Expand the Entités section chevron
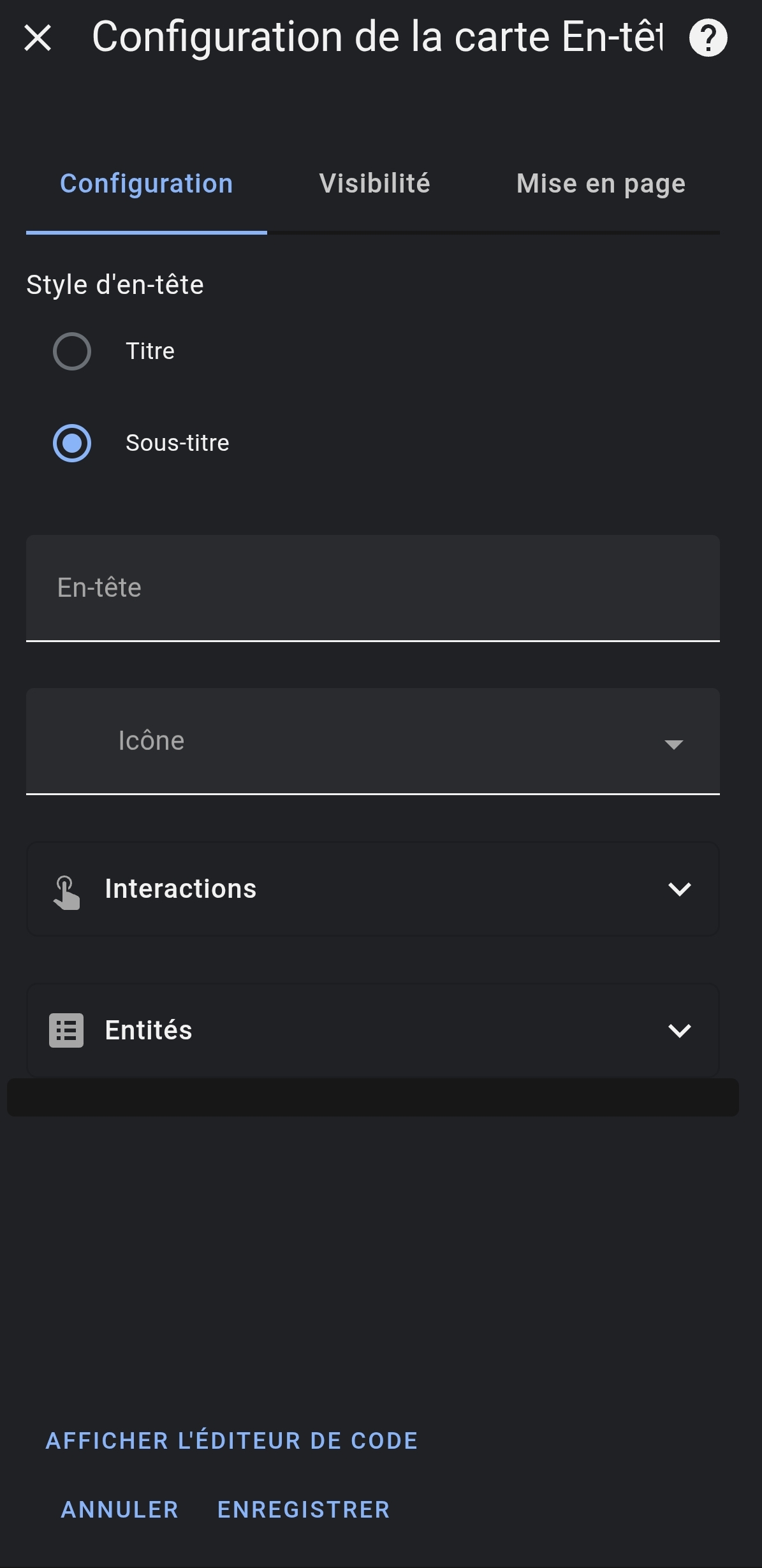The width and height of the screenshot is (762, 1568). click(679, 1030)
